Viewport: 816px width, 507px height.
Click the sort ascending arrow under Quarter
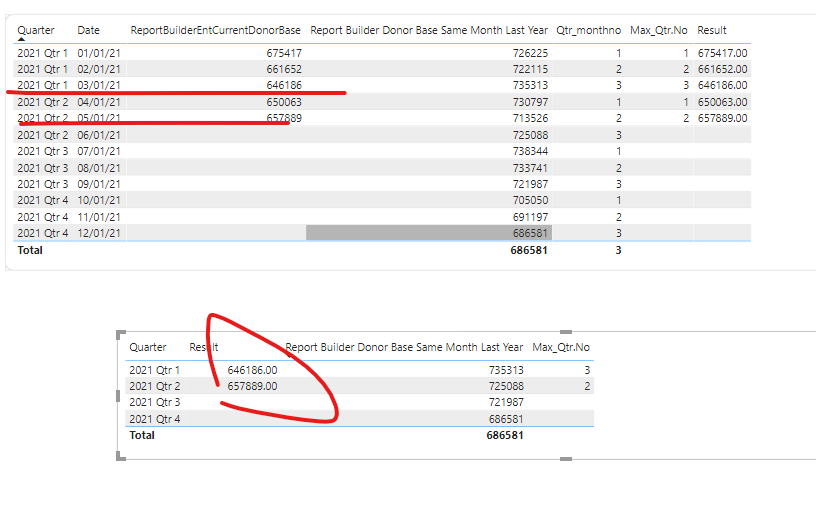pos(21,39)
